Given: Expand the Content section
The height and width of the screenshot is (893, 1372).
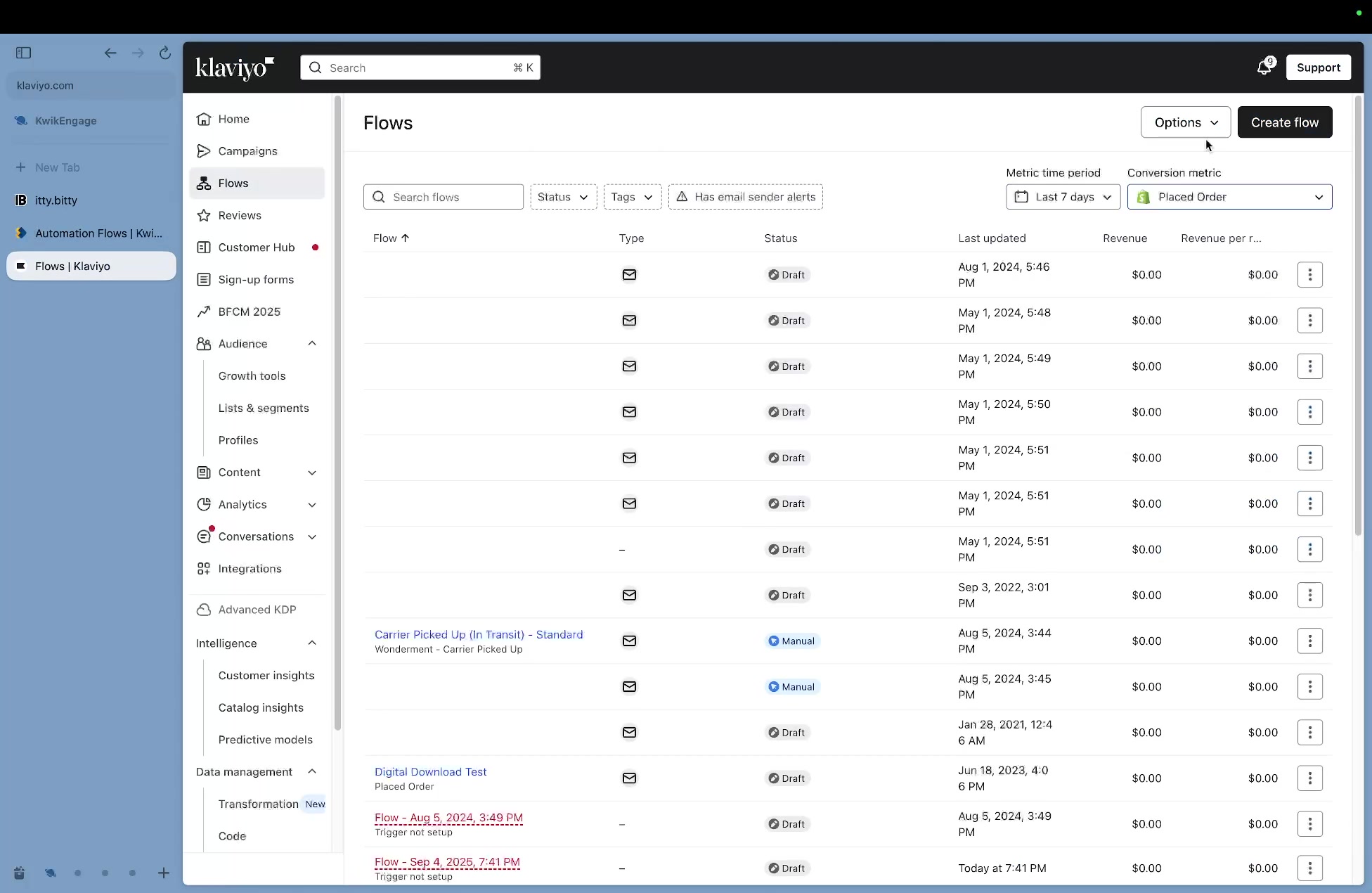Looking at the screenshot, I should [312, 473].
